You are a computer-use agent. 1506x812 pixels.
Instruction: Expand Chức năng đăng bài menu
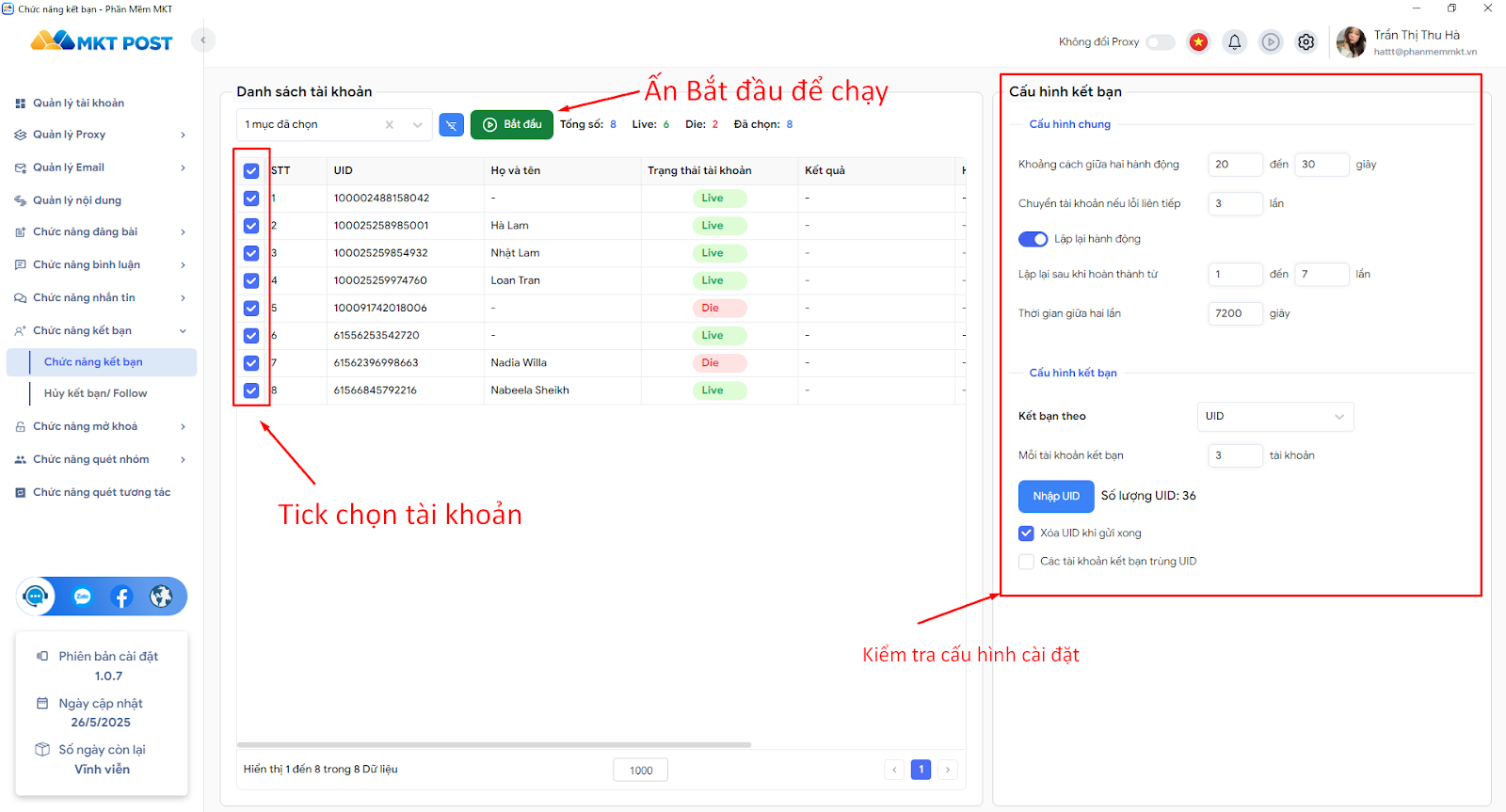102,232
